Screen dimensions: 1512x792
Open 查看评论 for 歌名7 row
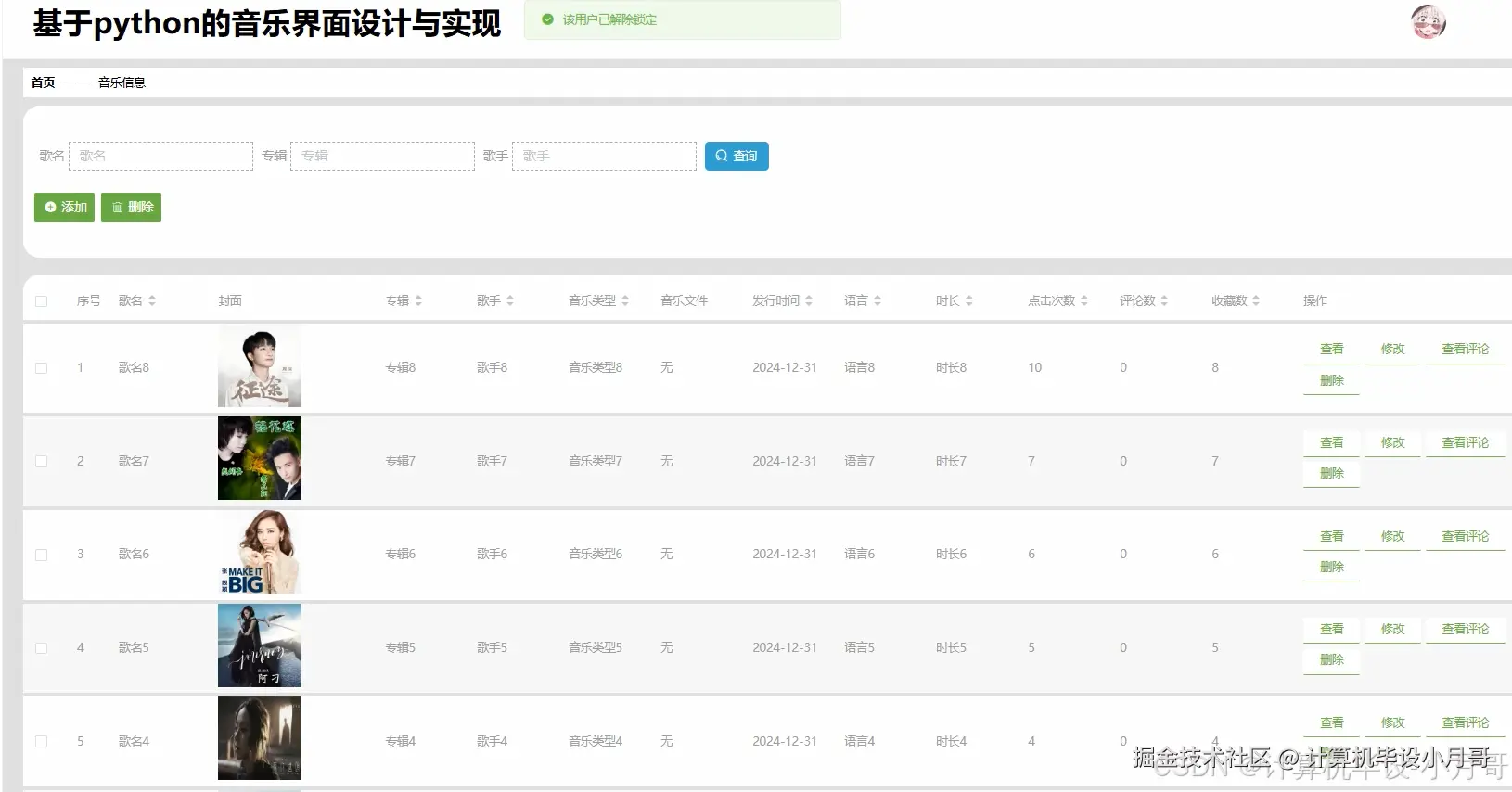point(1465,442)
